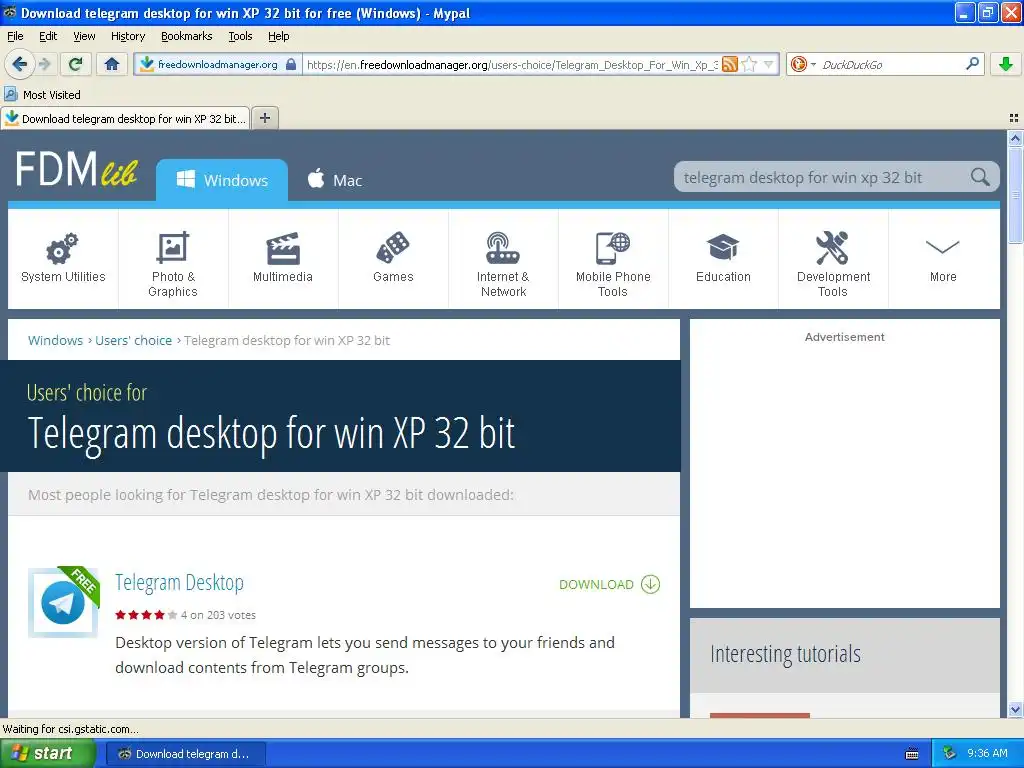
Task: Go back with the browser Back arrow
Action: tap(20, 64)
